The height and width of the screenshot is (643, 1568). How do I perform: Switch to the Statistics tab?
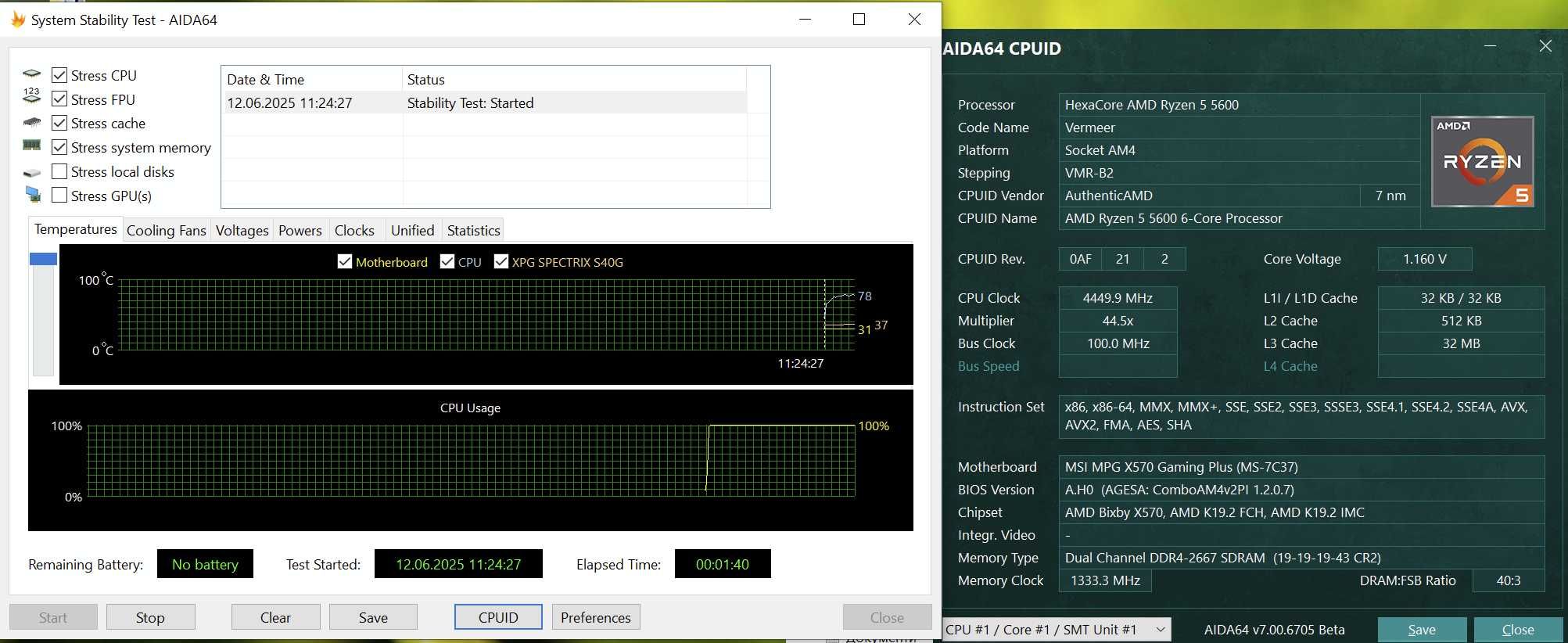473,230
